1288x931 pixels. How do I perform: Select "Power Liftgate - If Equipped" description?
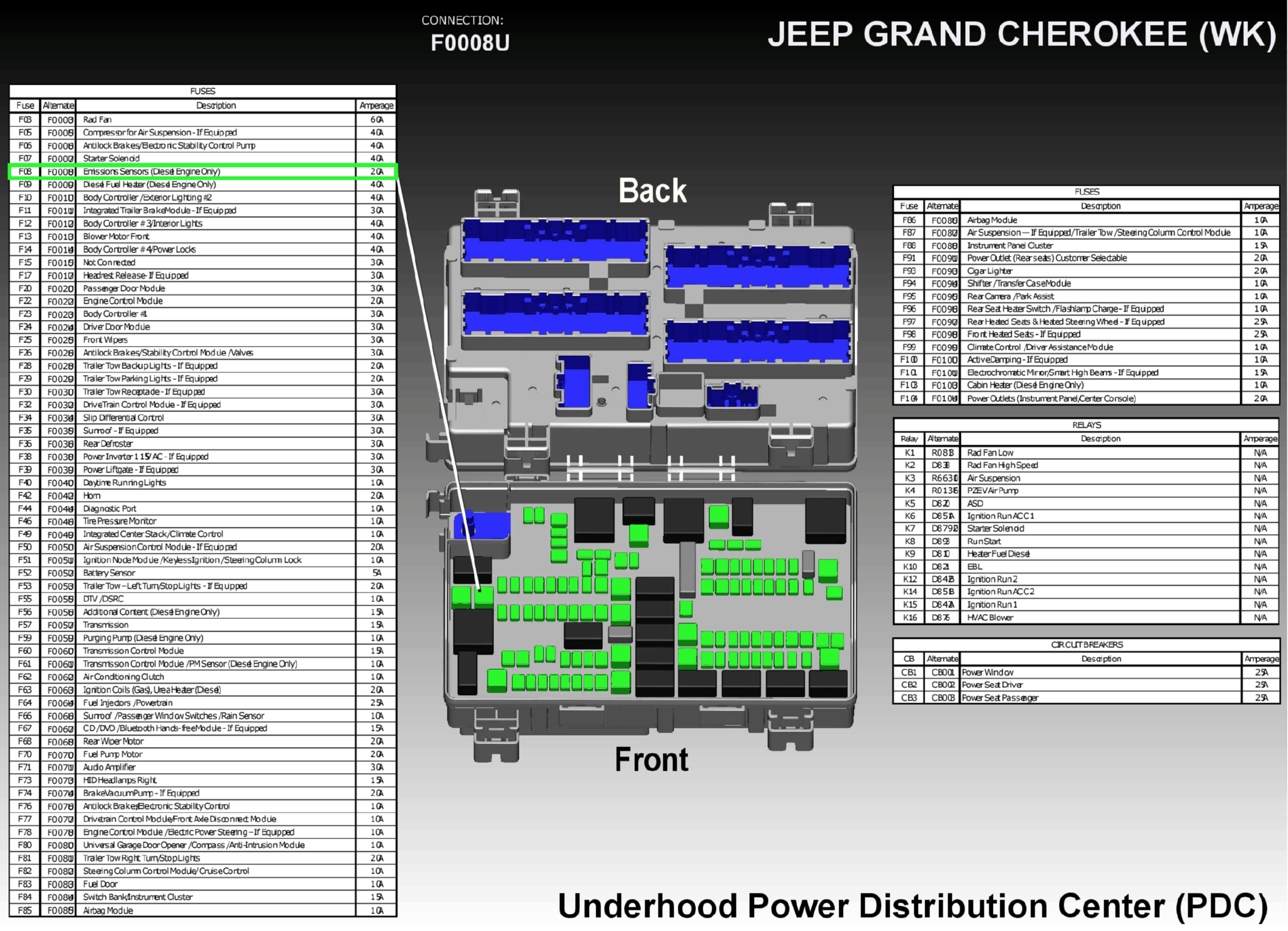click(131, 470)
